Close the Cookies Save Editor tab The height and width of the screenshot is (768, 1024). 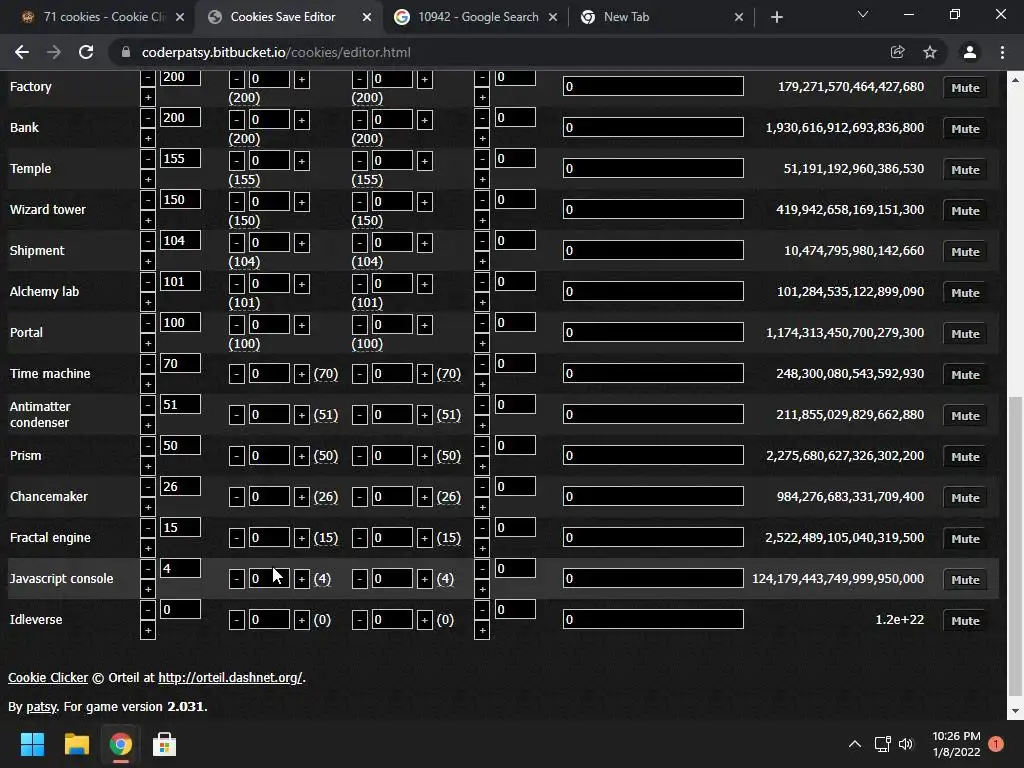(x=367, y=18)
